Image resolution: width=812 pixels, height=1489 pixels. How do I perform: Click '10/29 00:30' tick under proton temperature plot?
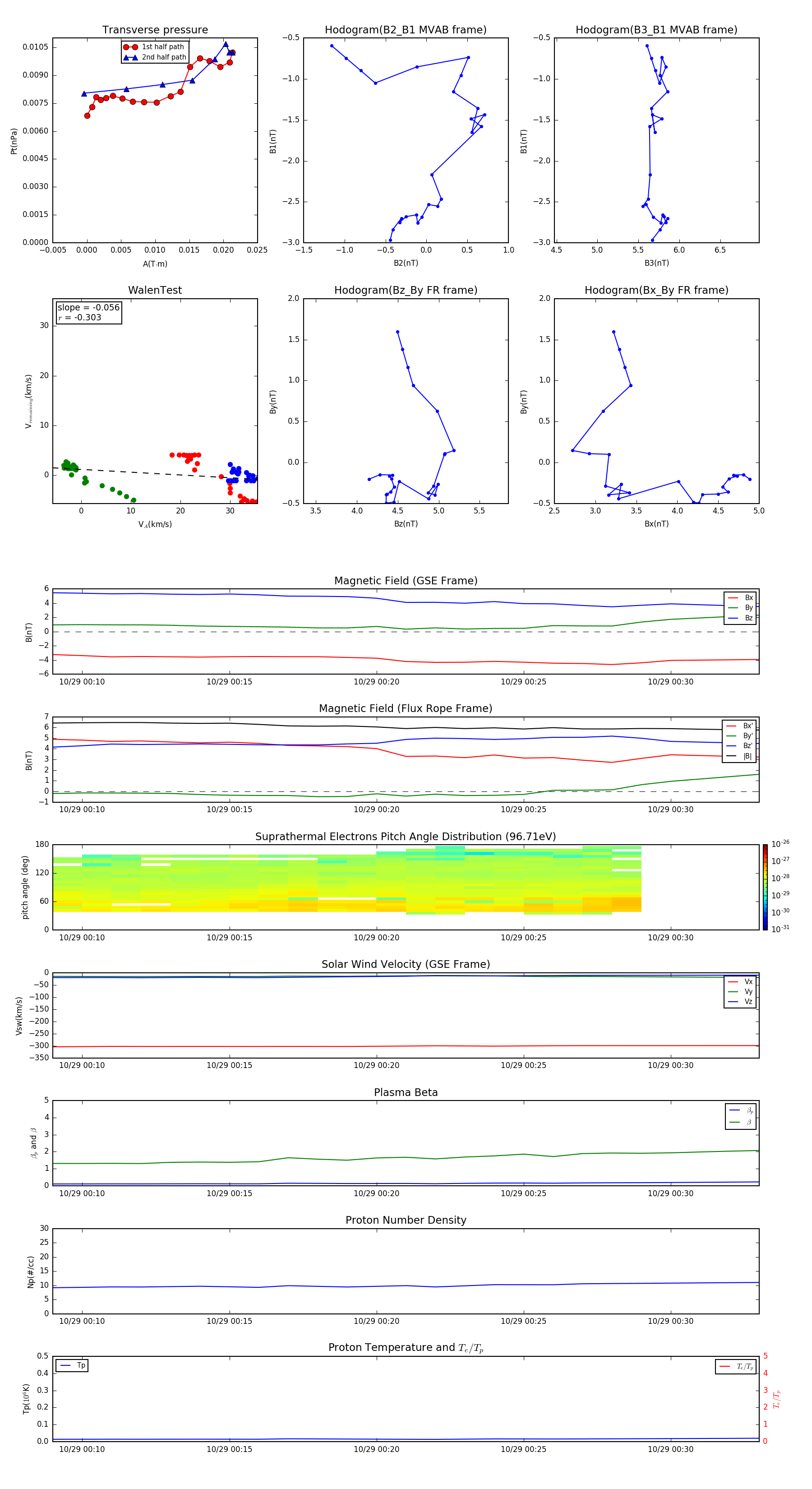tap(670, 1449)
